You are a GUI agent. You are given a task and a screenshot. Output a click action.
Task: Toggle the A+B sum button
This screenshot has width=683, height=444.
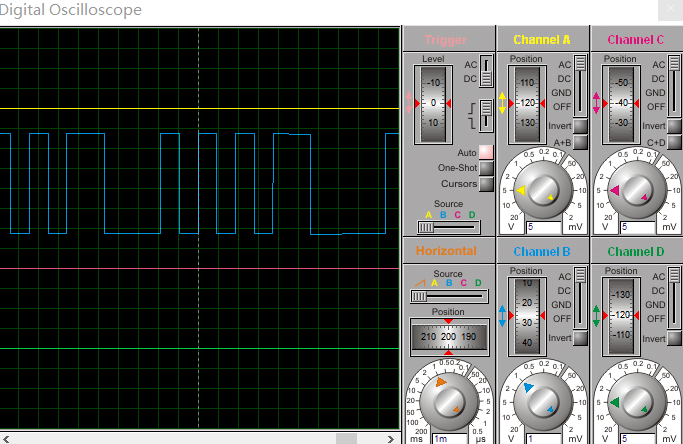pos(580,142)
